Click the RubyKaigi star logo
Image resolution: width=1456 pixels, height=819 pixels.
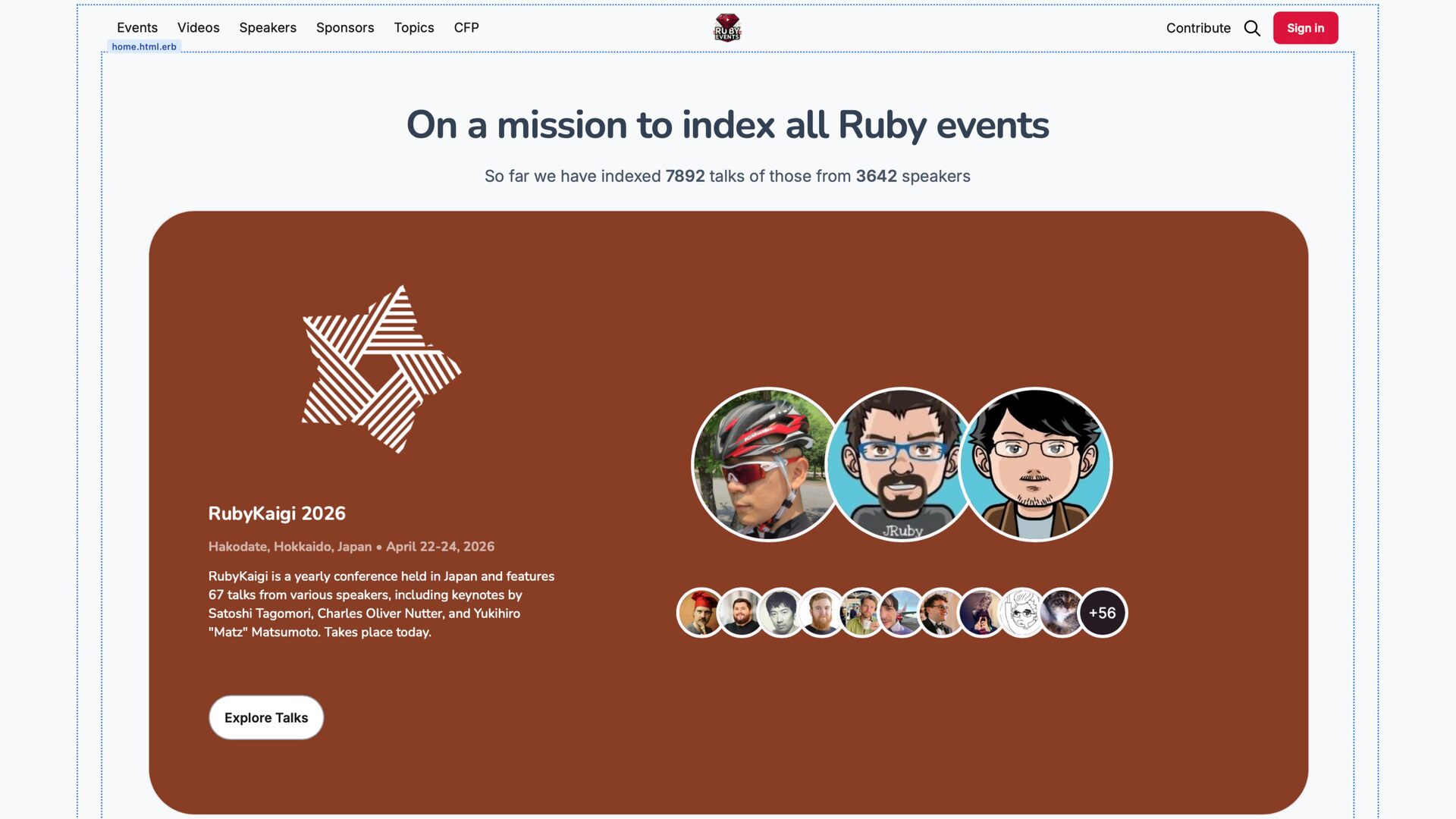click(x=381, y=369)
